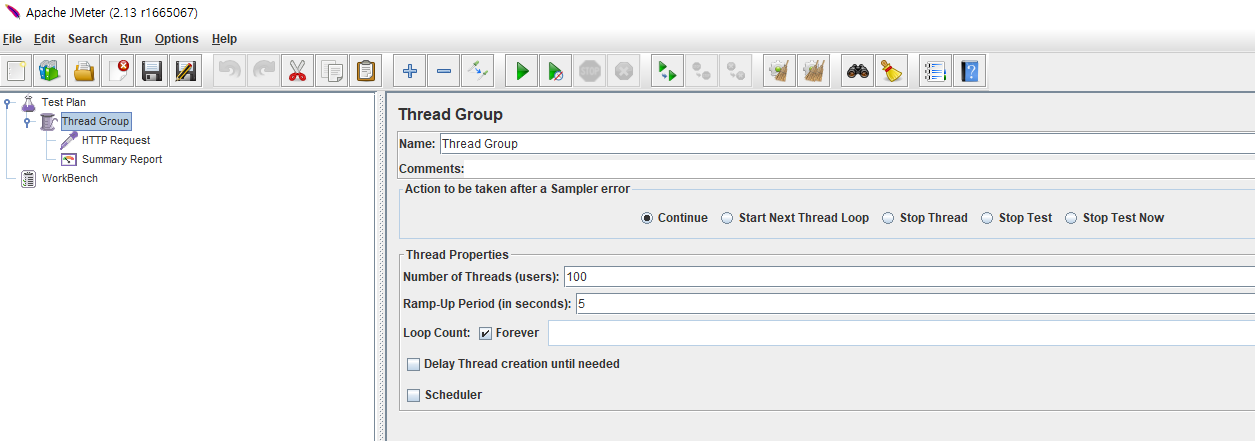Select Thread Group in the tree
1255x441 pixels.
tap(95, 122)
